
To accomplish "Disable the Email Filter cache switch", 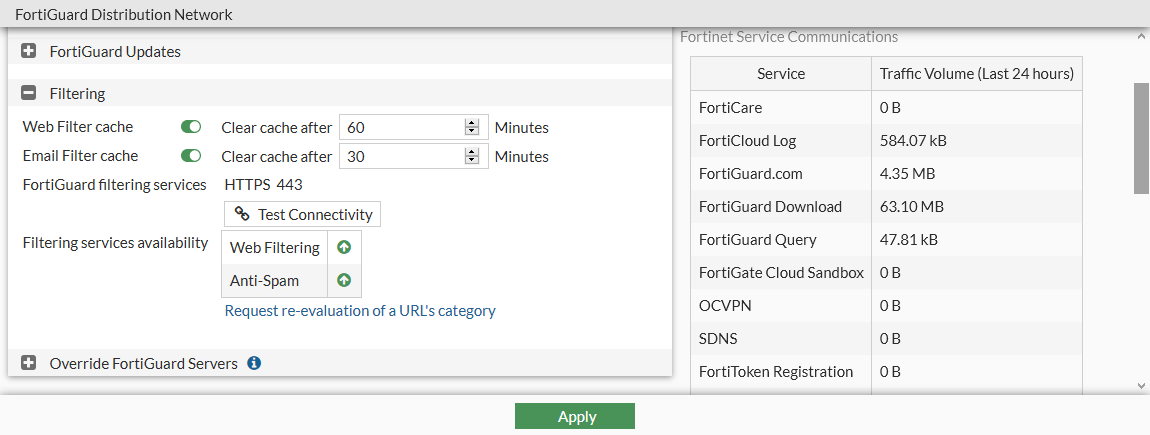I will pyautogui.click(x=191, y=156).
